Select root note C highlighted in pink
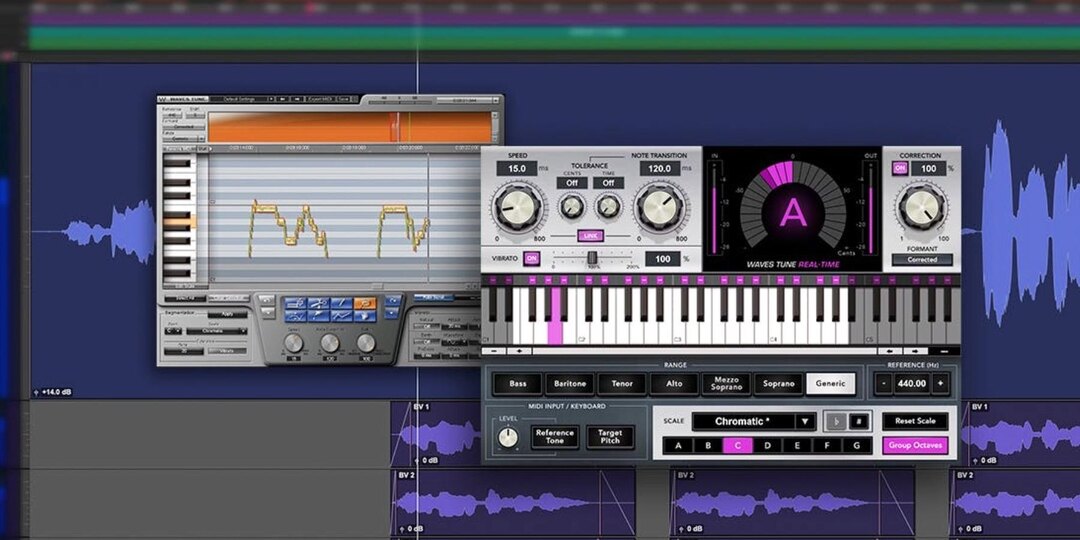 [x=738, y=446]
